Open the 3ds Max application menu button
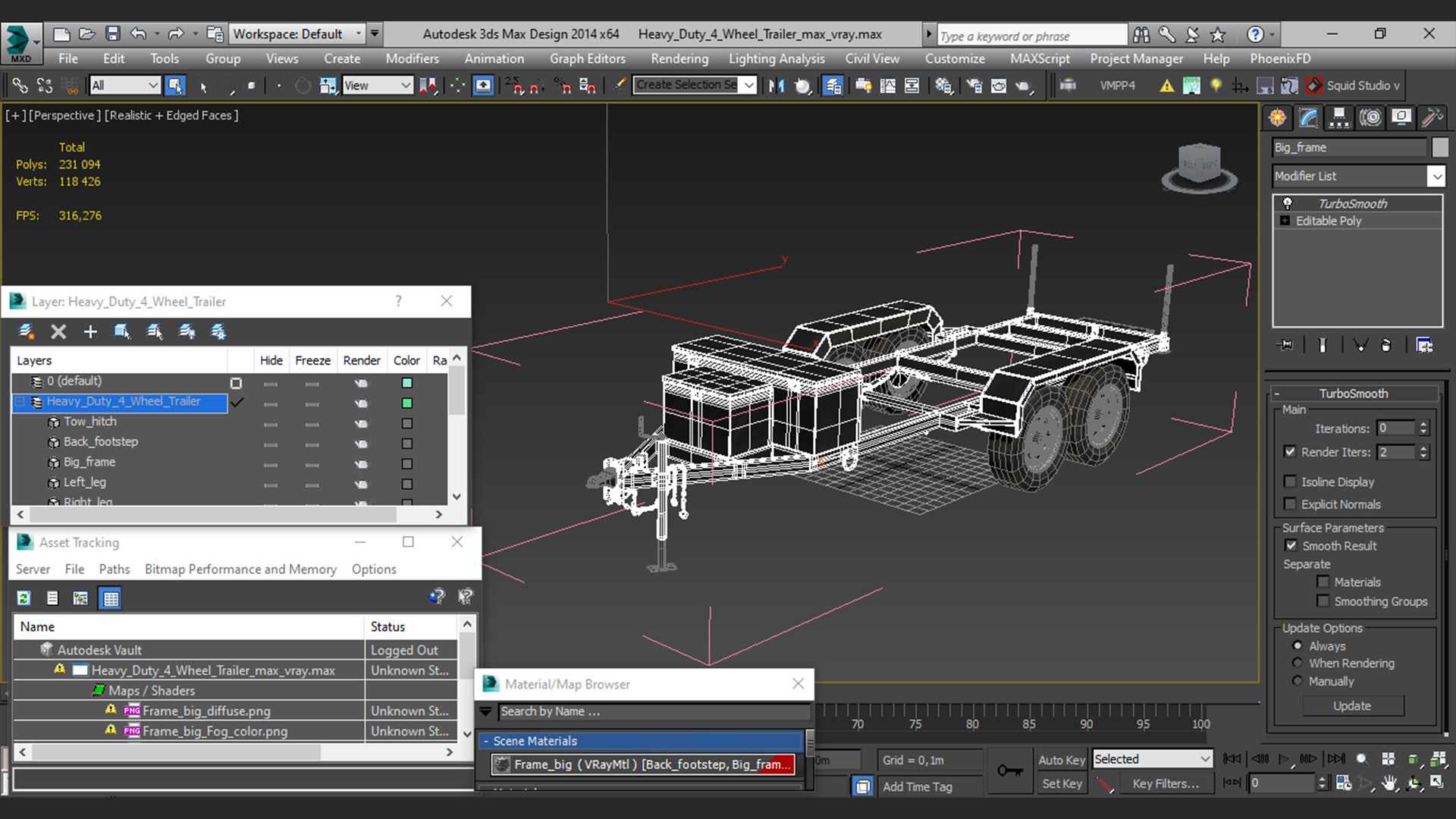The width and height of the screenshot is (1456, 819). pyautogui.click(x=20, y=42)
